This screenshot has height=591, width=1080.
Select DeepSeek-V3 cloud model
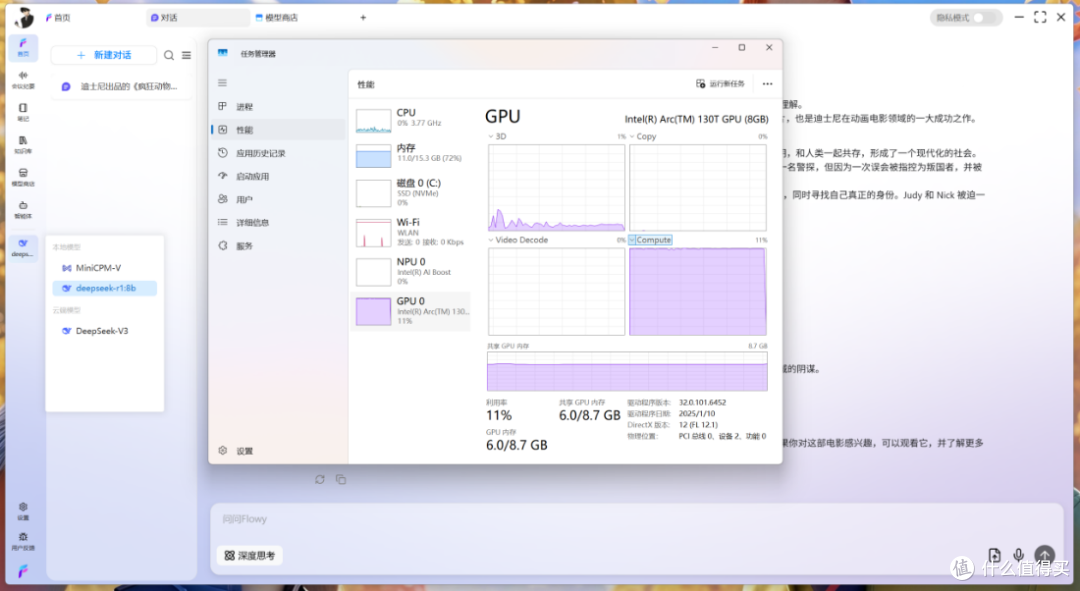(105, 331)
